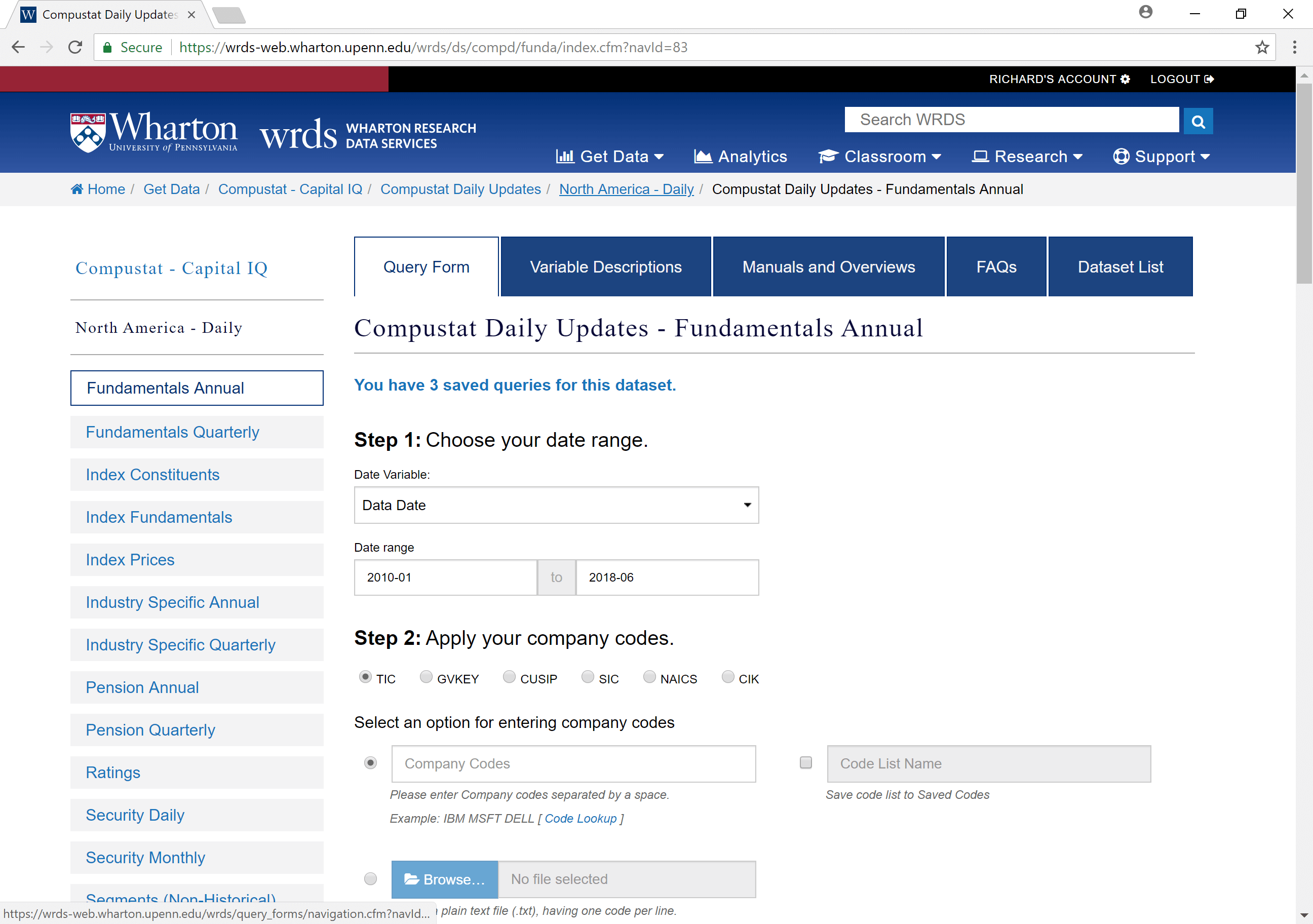Screen dimensions: 1313x924
Task: Open Chrome's three-dot menu
Action: (1295, 48)
